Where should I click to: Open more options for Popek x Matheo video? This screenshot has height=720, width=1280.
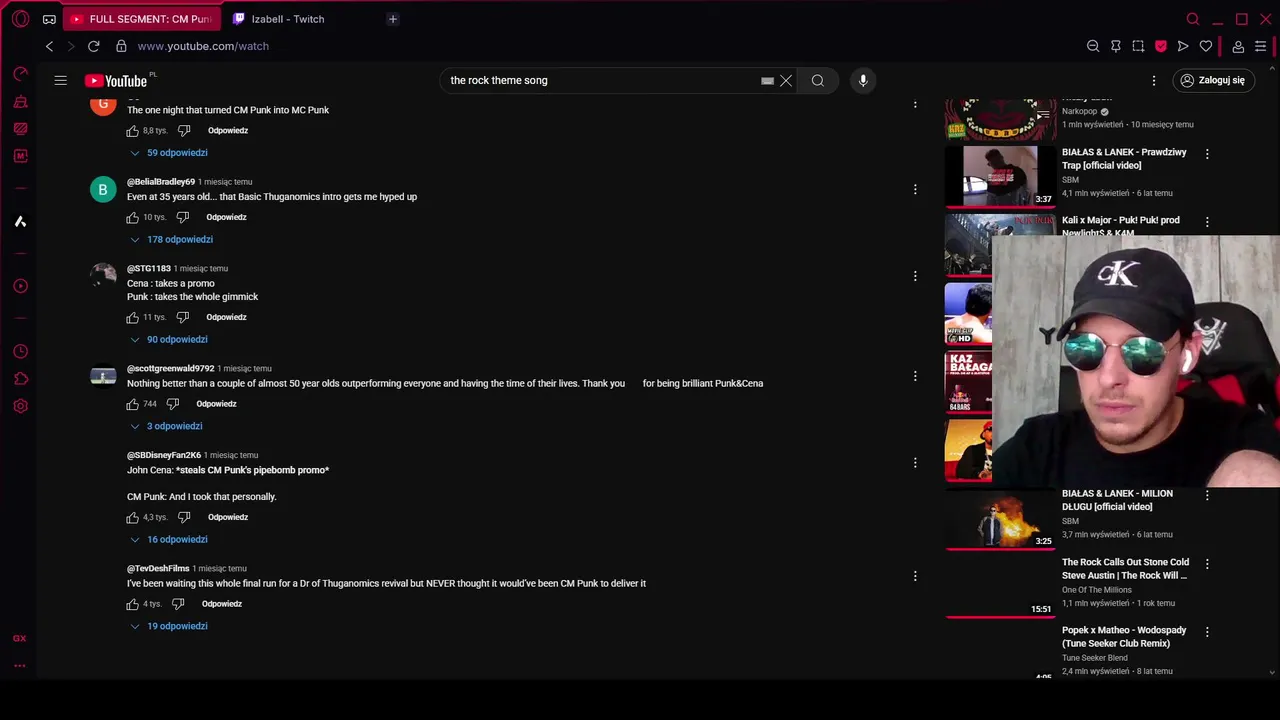click(1207, 632)
